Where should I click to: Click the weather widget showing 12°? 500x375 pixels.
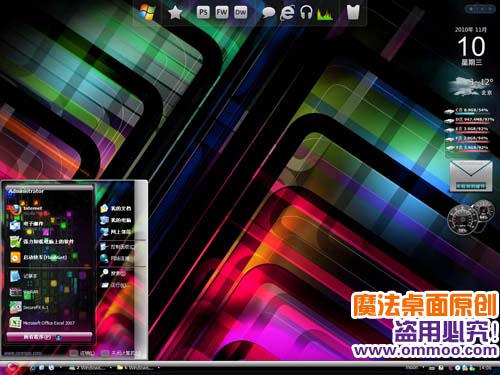coord(471,86)
